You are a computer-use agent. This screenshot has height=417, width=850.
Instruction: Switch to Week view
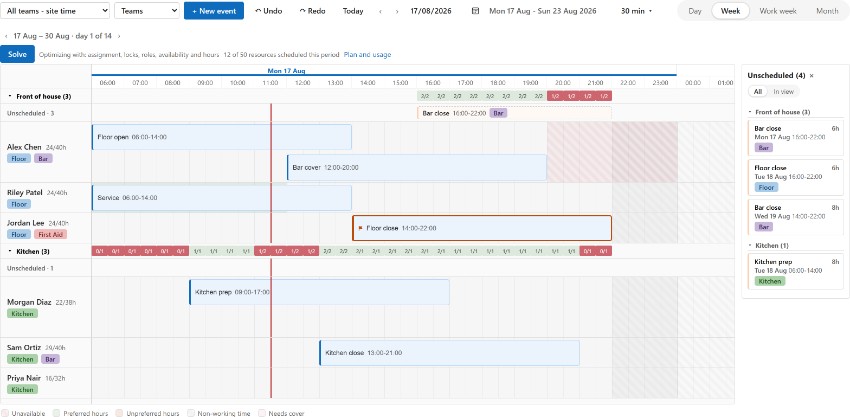tap(730, 11)
